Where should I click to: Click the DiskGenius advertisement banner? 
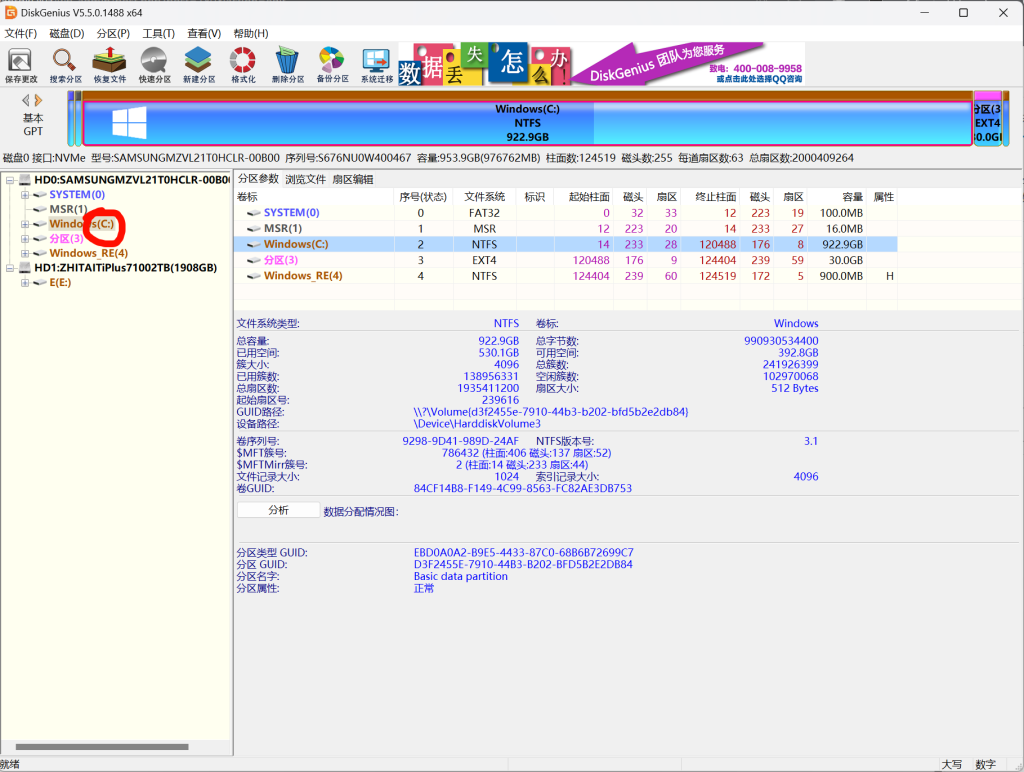click(x=601, y=64)
